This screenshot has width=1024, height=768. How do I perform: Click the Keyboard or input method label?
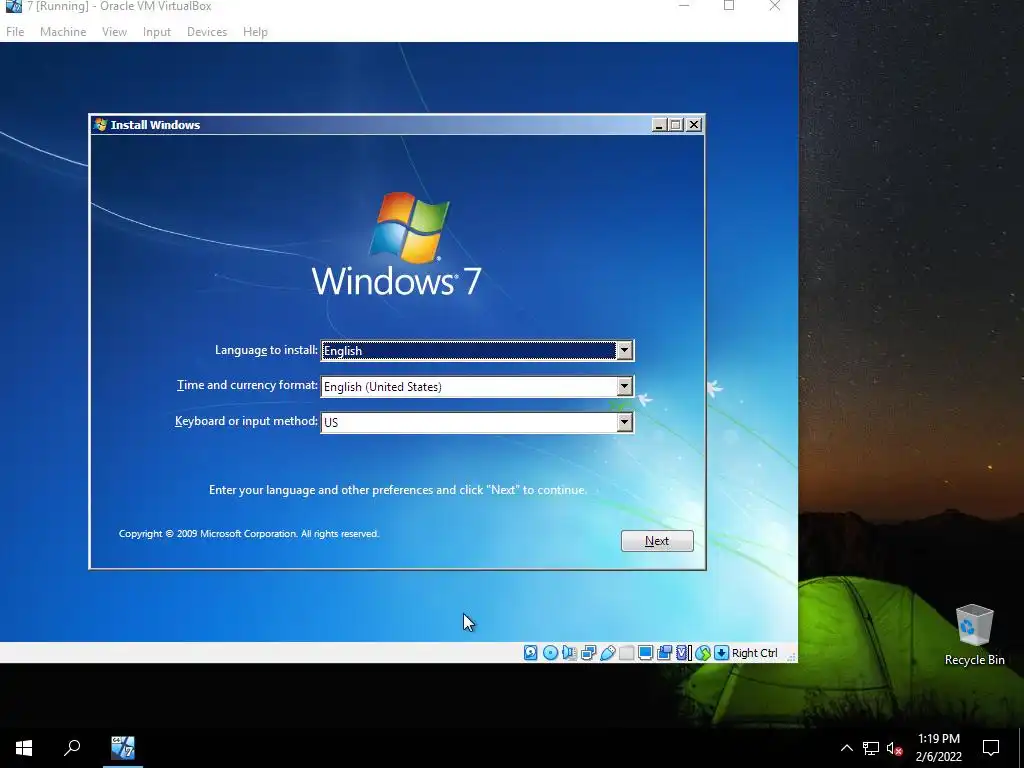click(246, 421)
